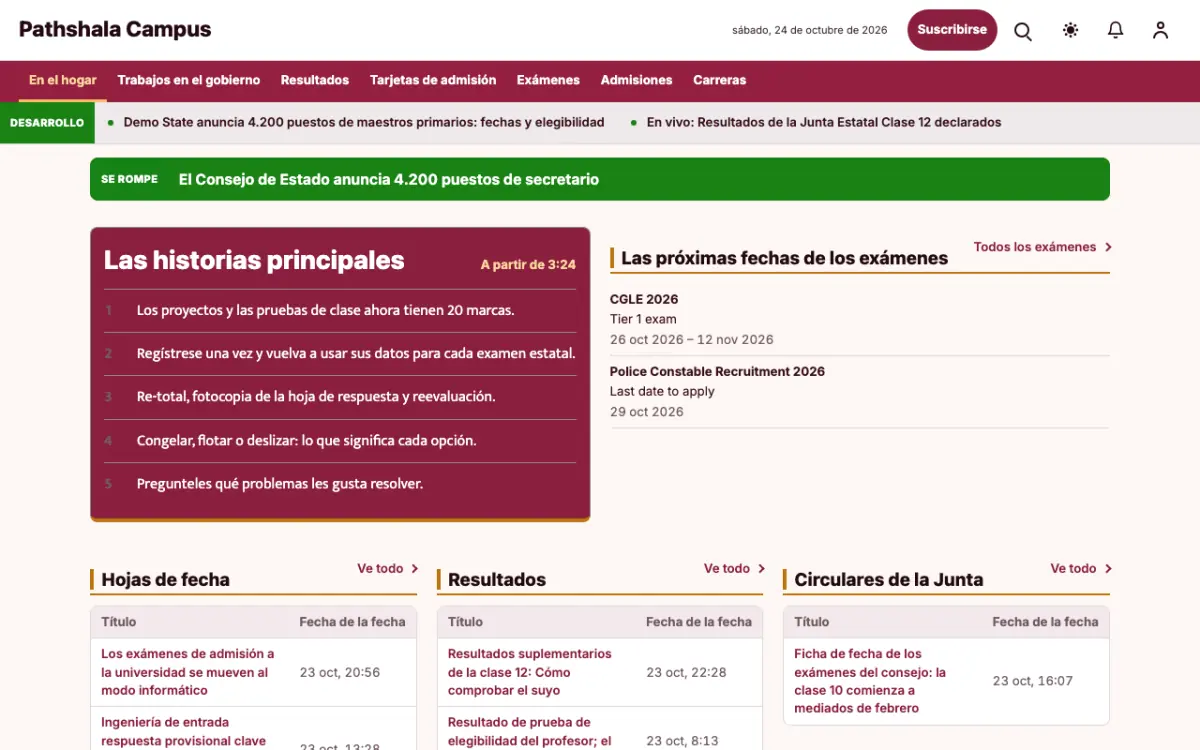Click chevron next to Todos los exámenes
1200x750 pixels.
[x=1108, y=247]
